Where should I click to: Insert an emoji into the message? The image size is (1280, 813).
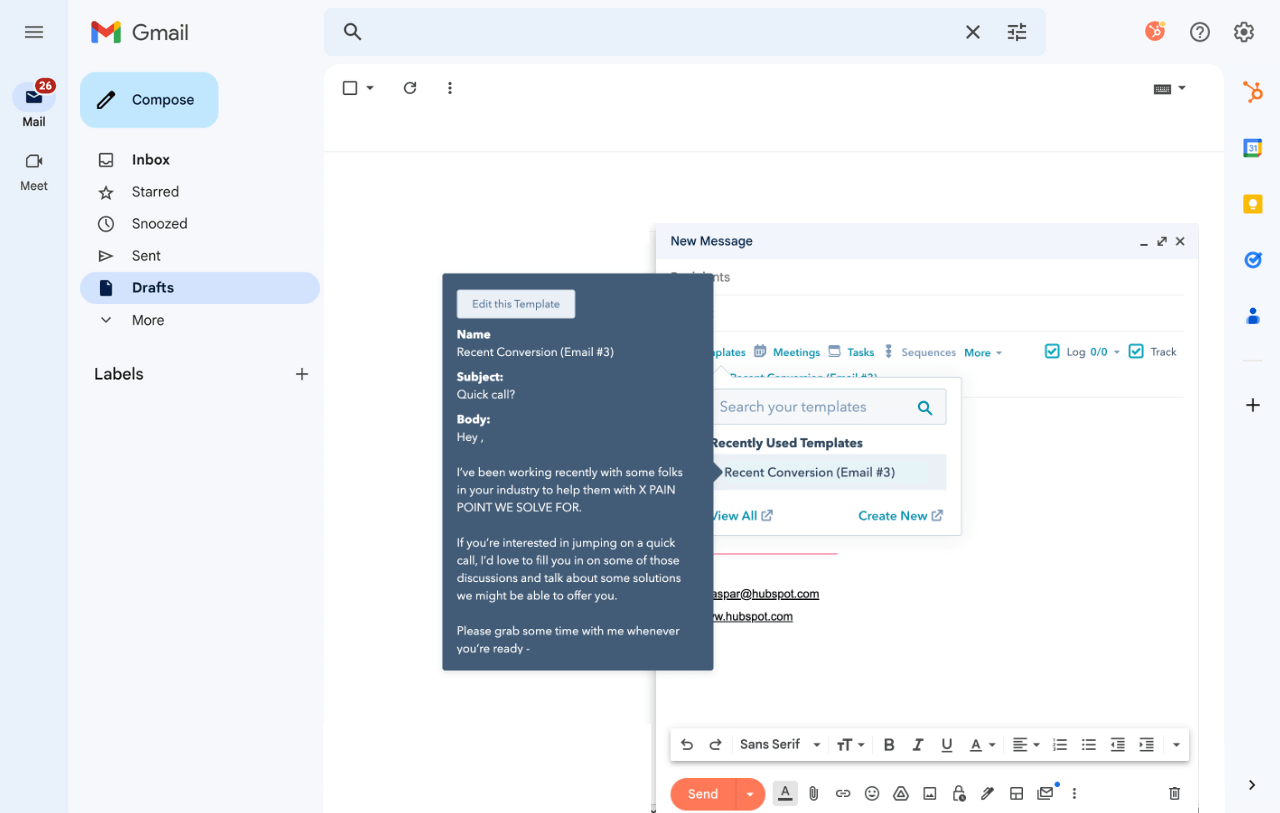coord(871,793)
